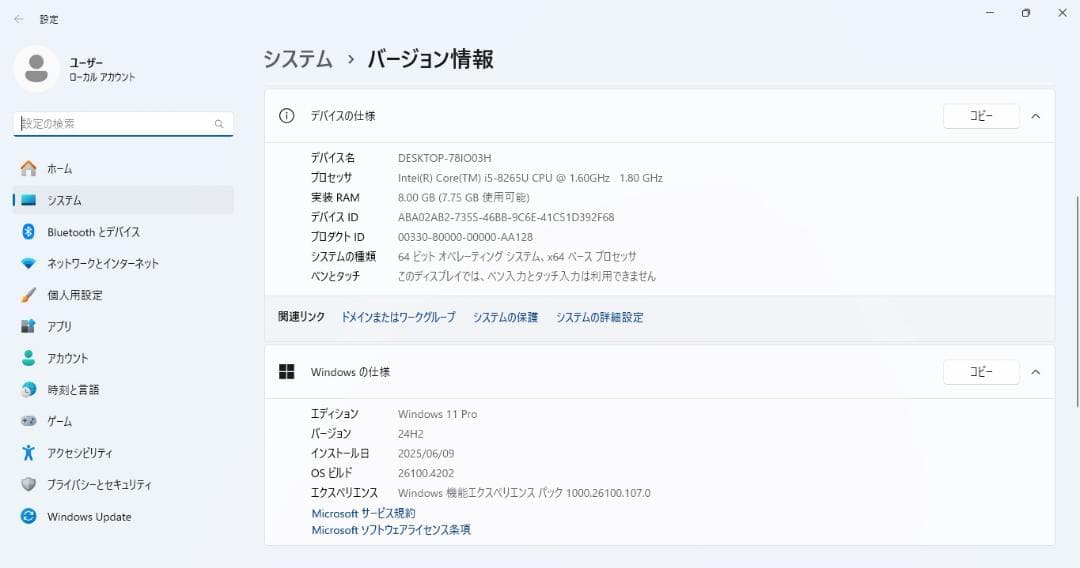Open 時刻と言語 settings
This screenshot has width=1080, height=568.
click(123, 390)
